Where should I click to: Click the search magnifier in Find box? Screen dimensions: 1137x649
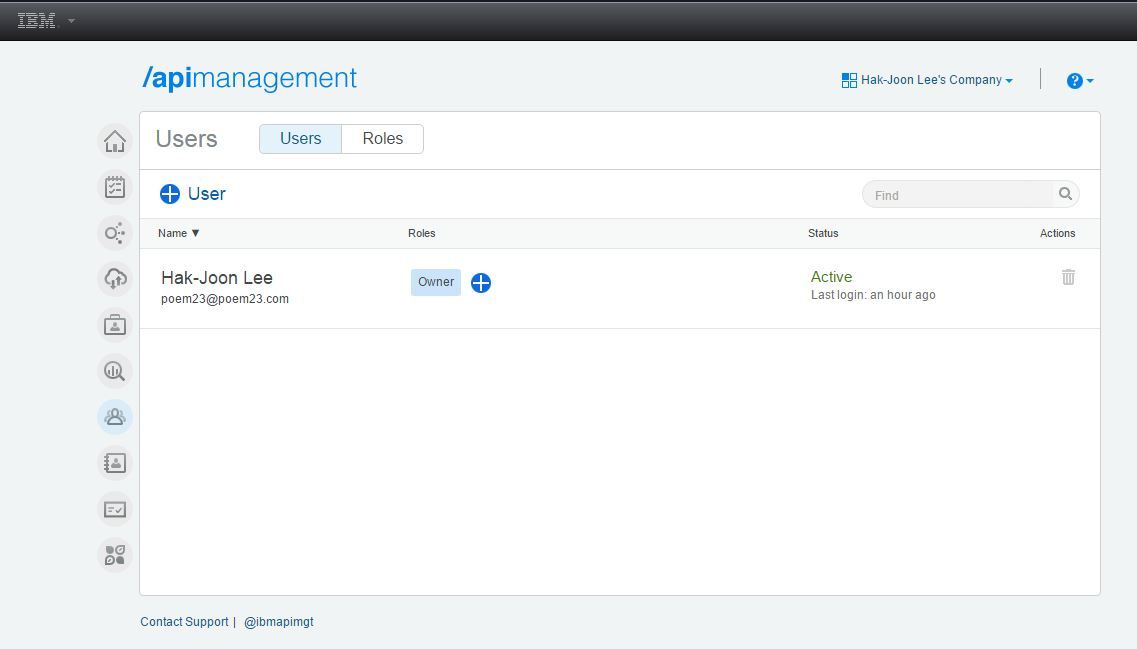pos(1065,194)
